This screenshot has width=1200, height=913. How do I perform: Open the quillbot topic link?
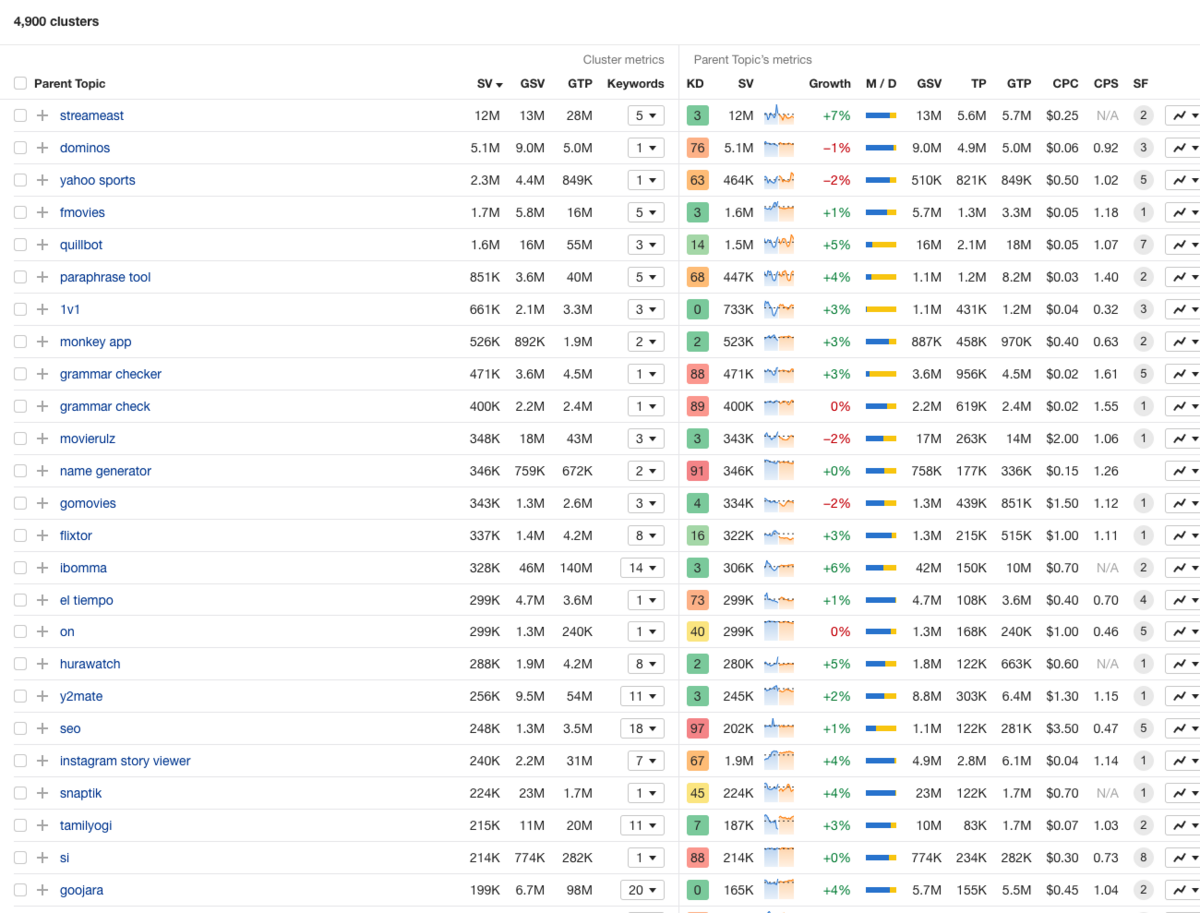coord(81,244)
